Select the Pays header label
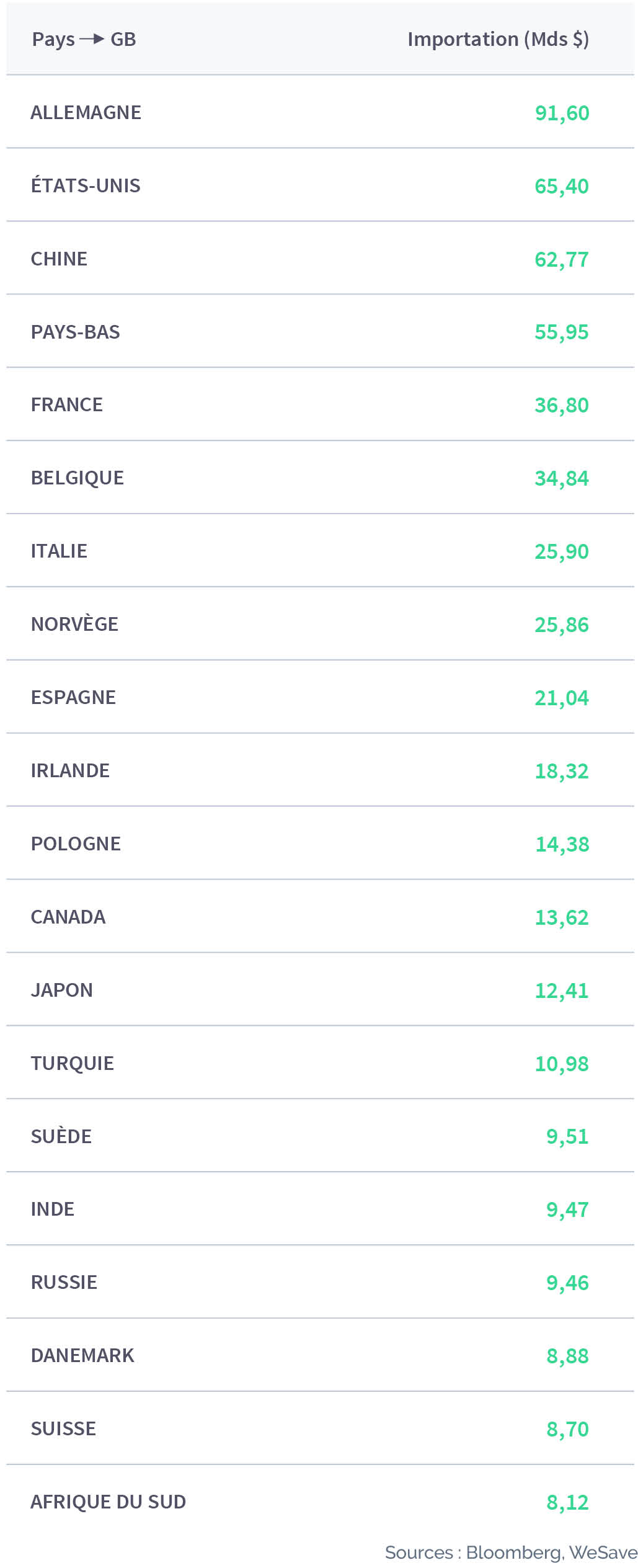The image size is (638, 1568). (x=53, y=40)
